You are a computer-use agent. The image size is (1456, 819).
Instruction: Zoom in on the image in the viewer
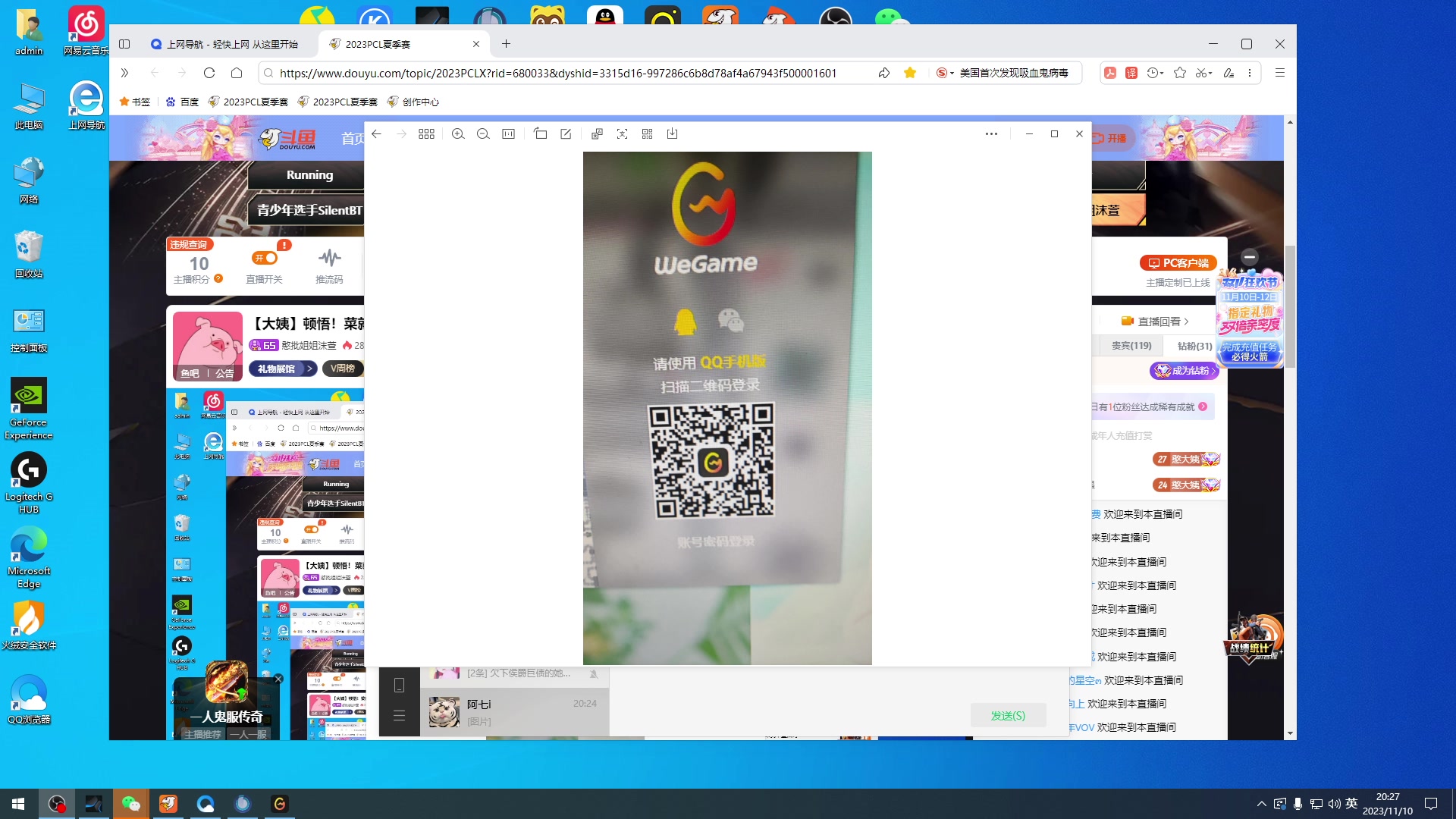pos(458,134)
